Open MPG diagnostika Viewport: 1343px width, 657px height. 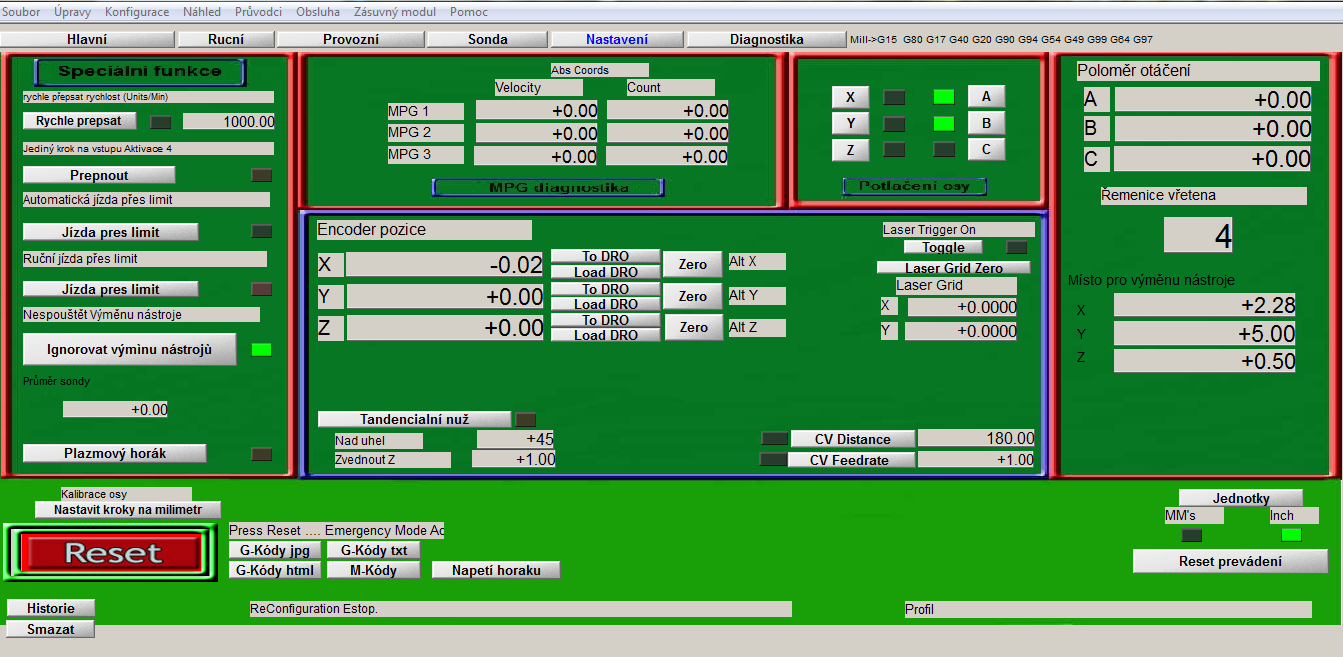click(x=548, y=188)
